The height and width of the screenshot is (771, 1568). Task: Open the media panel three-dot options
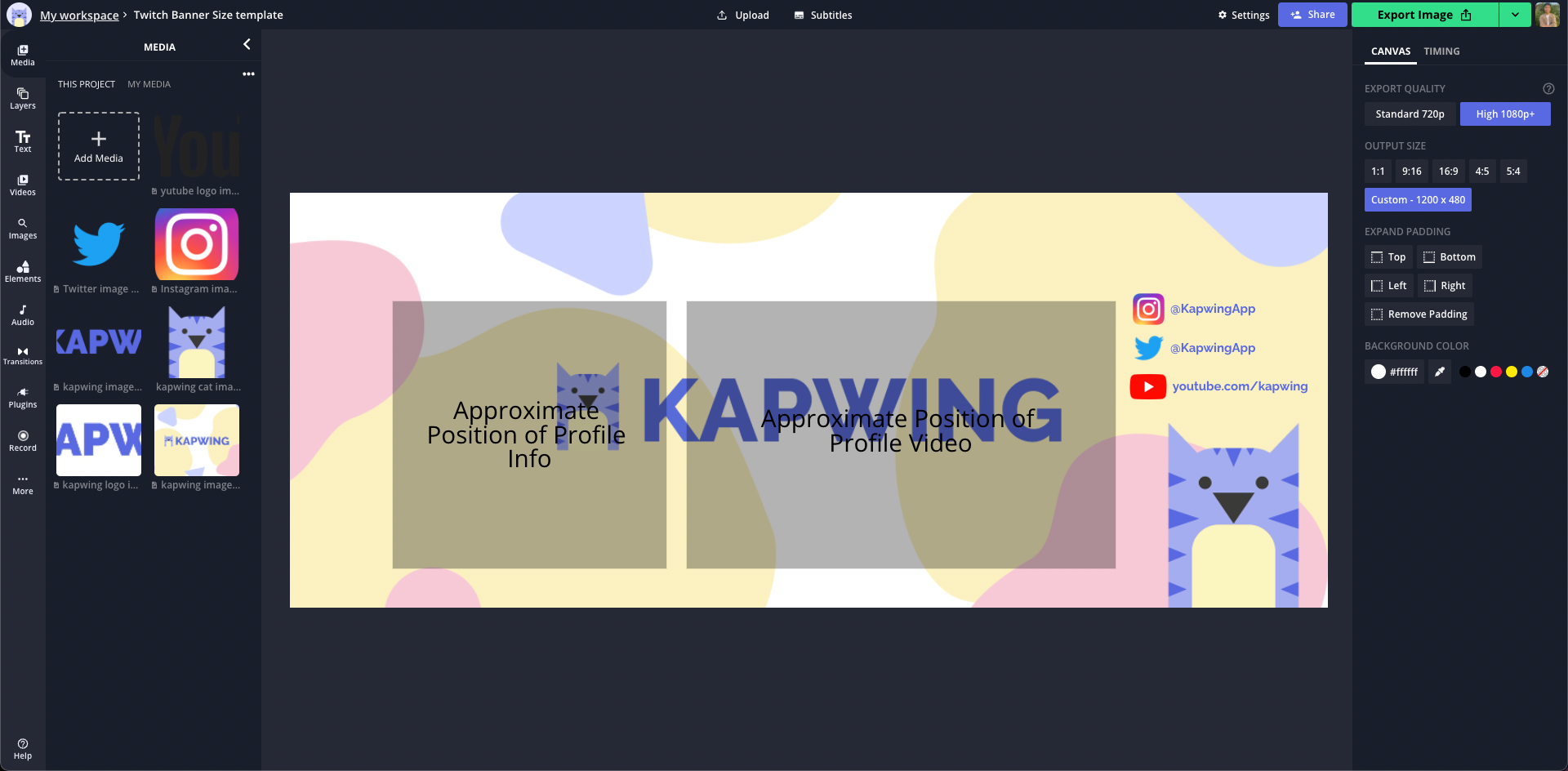[x=248, y=74]
